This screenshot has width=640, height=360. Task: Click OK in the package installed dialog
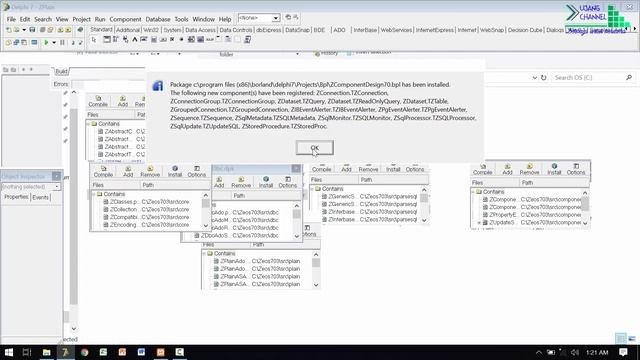tap(314, 148)
